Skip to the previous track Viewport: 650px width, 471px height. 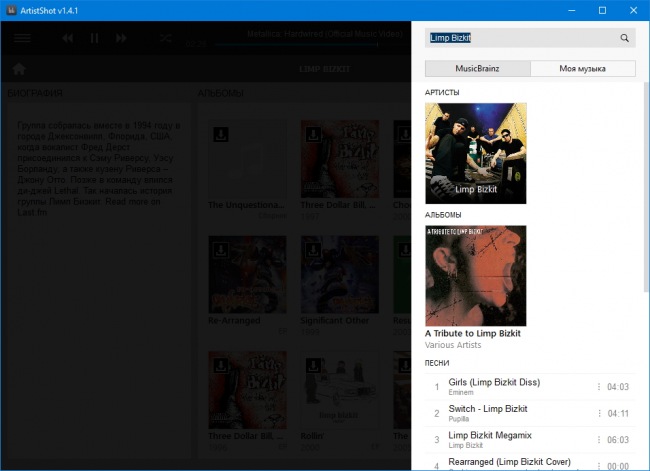68,38
